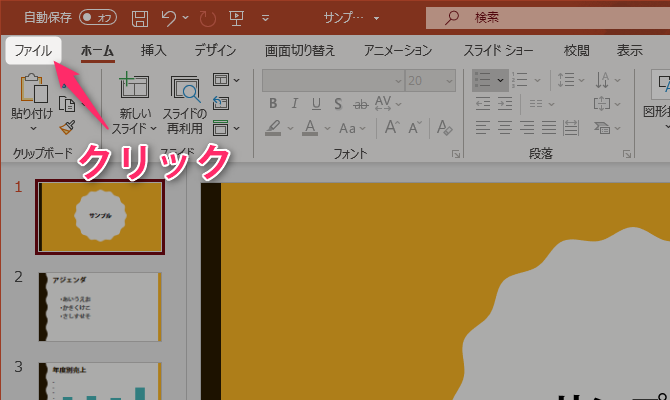The width and height of the screenshot is (670, 400).
Task: Open the ファイル tab
Action: pos(33,50)
